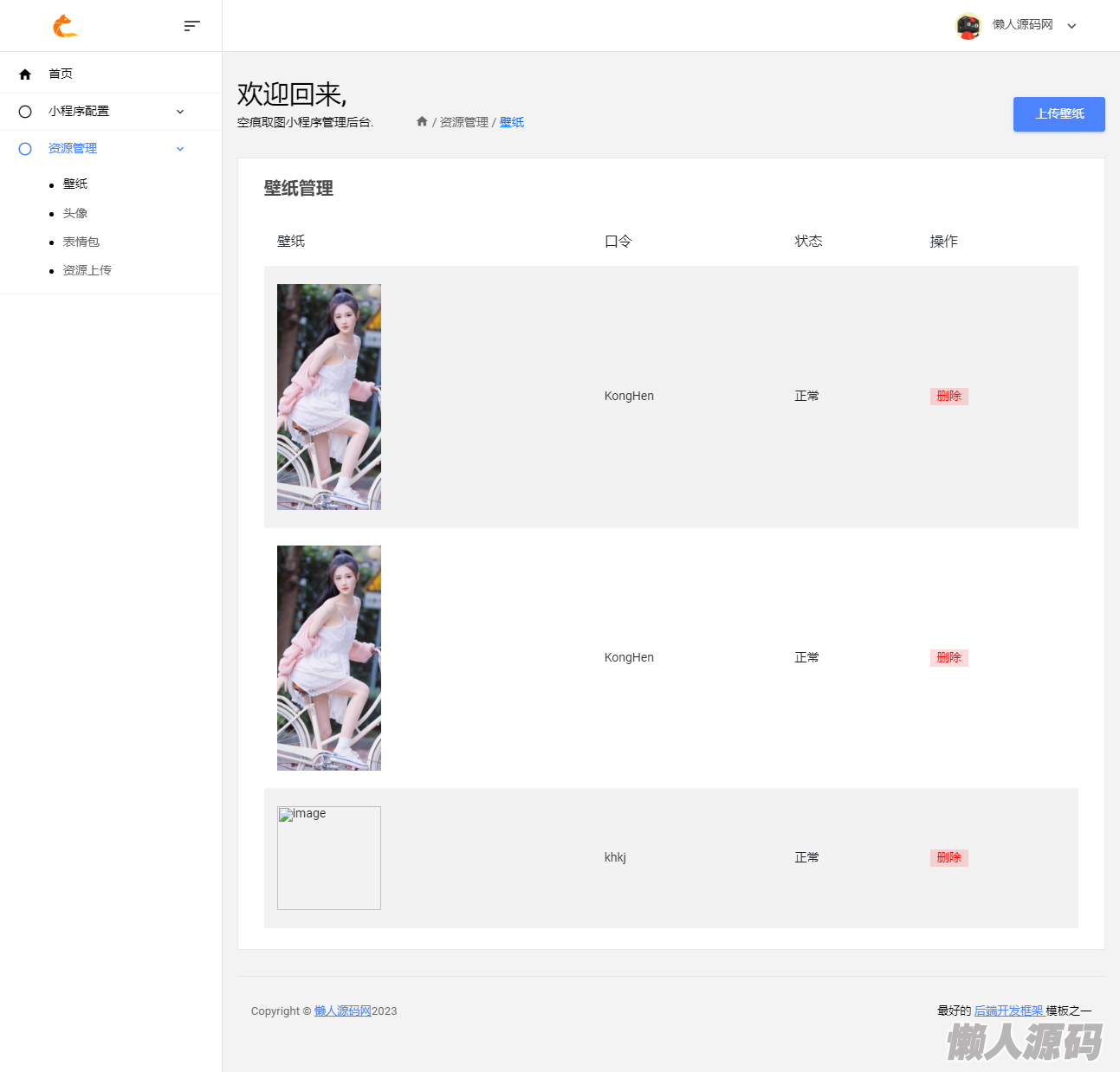Click the 资源管理 breadcrumb link

coord(464,122)
